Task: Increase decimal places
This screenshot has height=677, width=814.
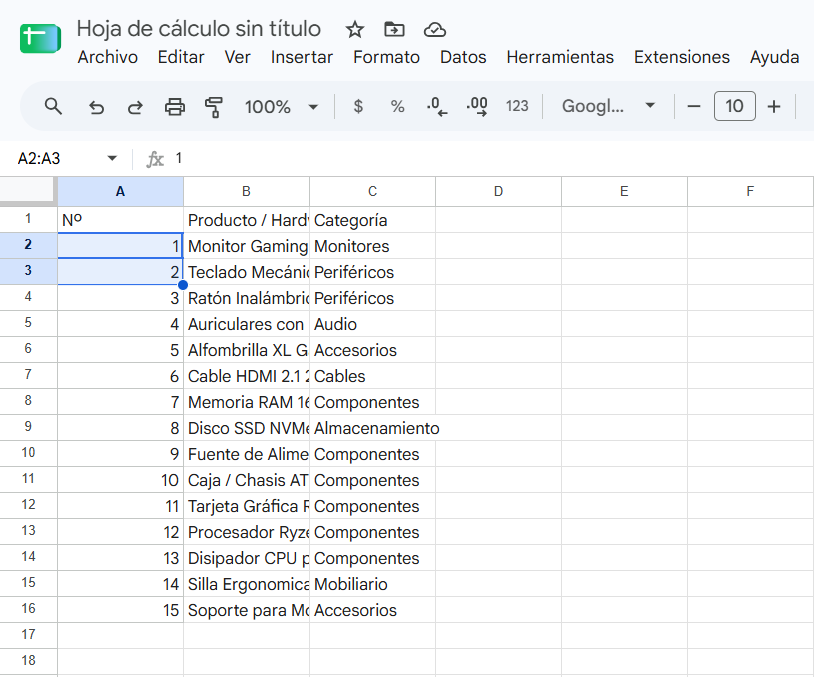Action: [x=477, y=106]
